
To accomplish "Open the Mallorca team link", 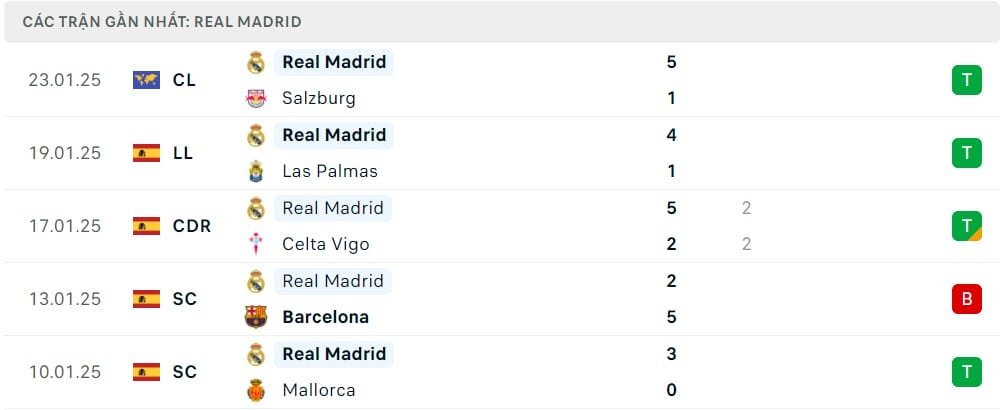I will point(319,390).
